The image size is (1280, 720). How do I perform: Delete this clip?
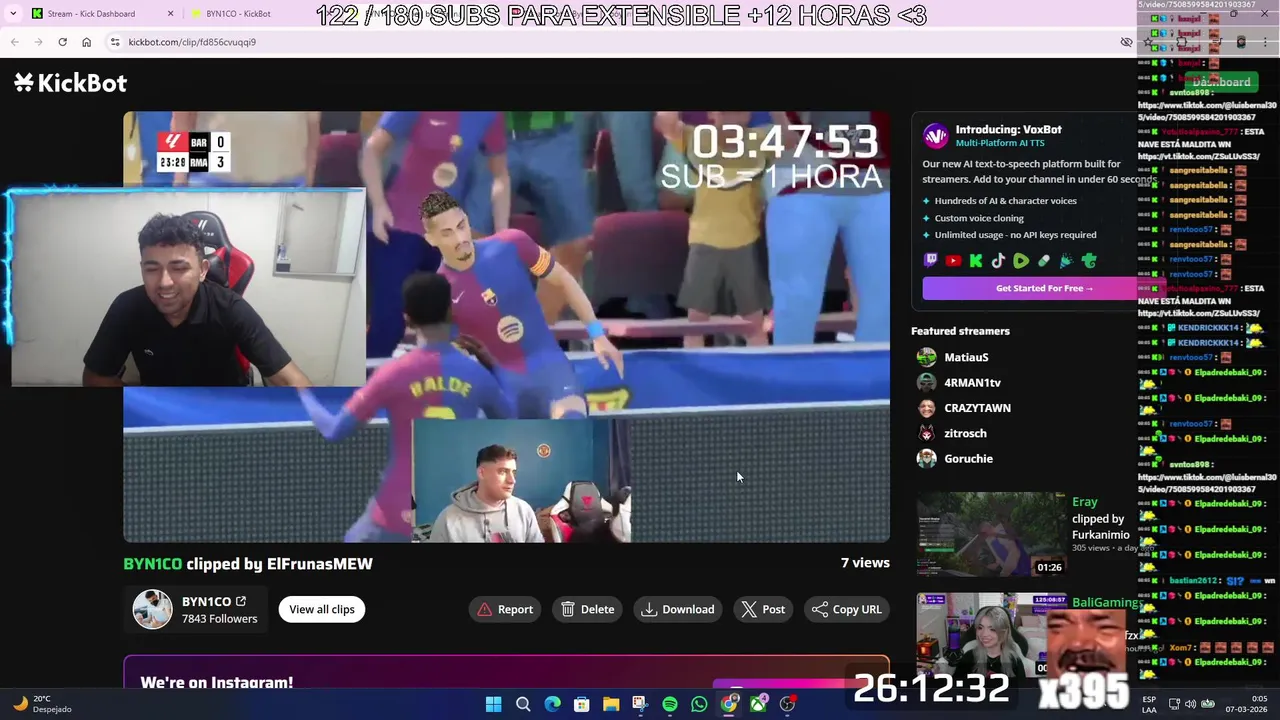point(587,609)
